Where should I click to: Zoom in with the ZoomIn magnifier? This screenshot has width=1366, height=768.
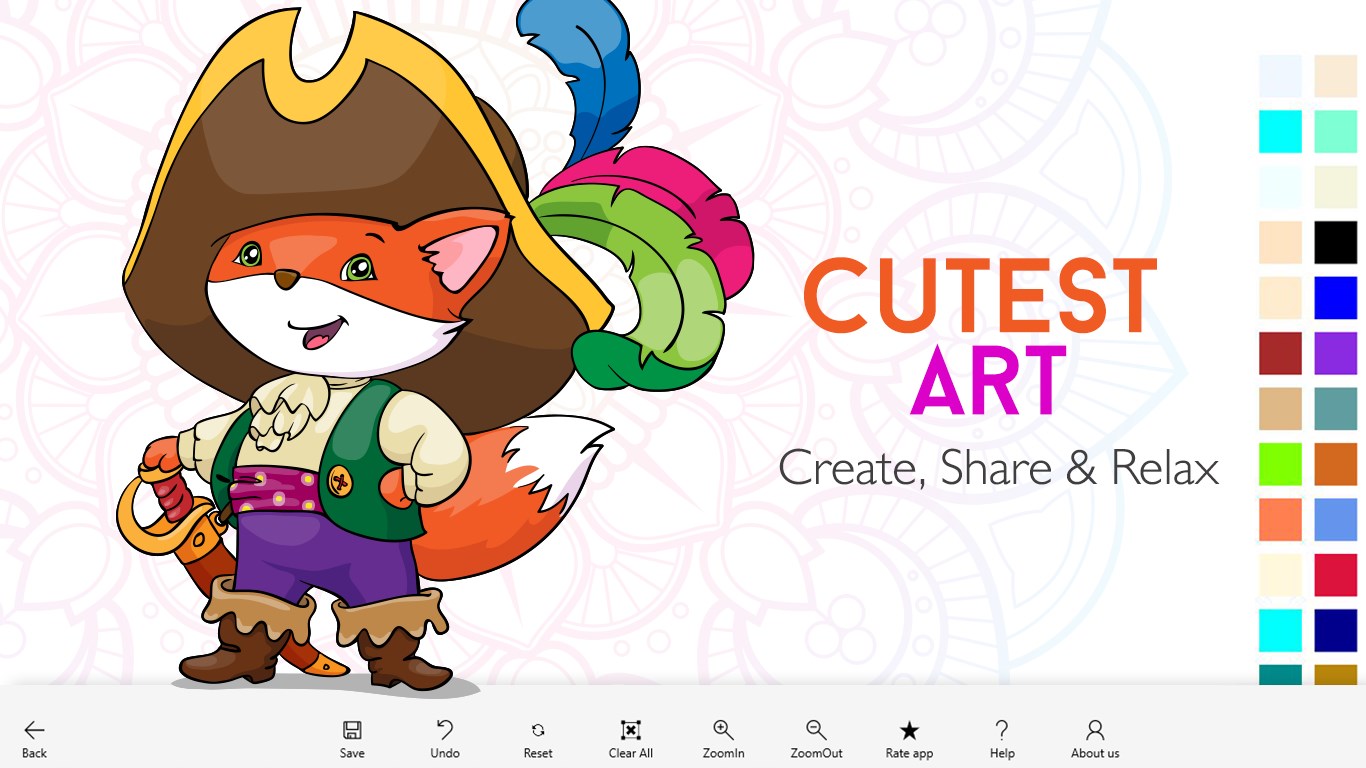(x=723, y=739)
